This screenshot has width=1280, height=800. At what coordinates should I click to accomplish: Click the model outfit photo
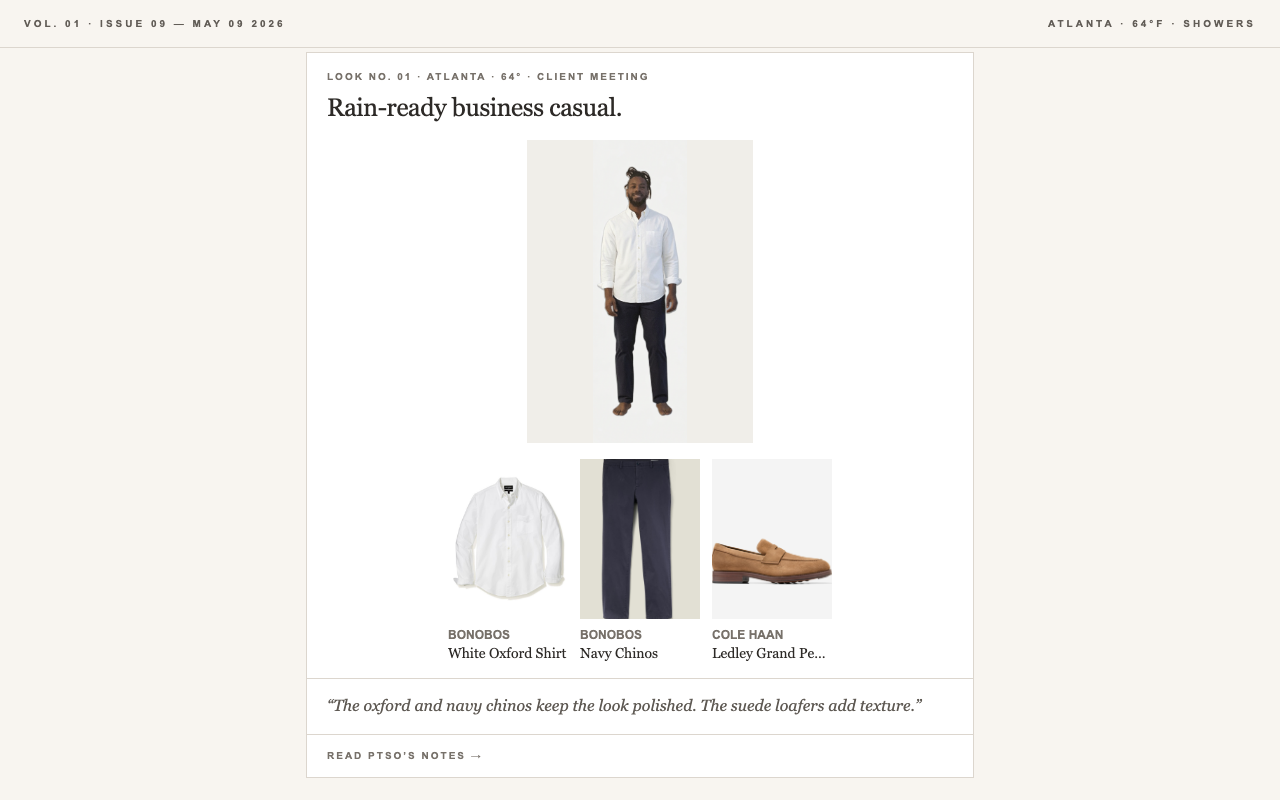coord(640,291)
